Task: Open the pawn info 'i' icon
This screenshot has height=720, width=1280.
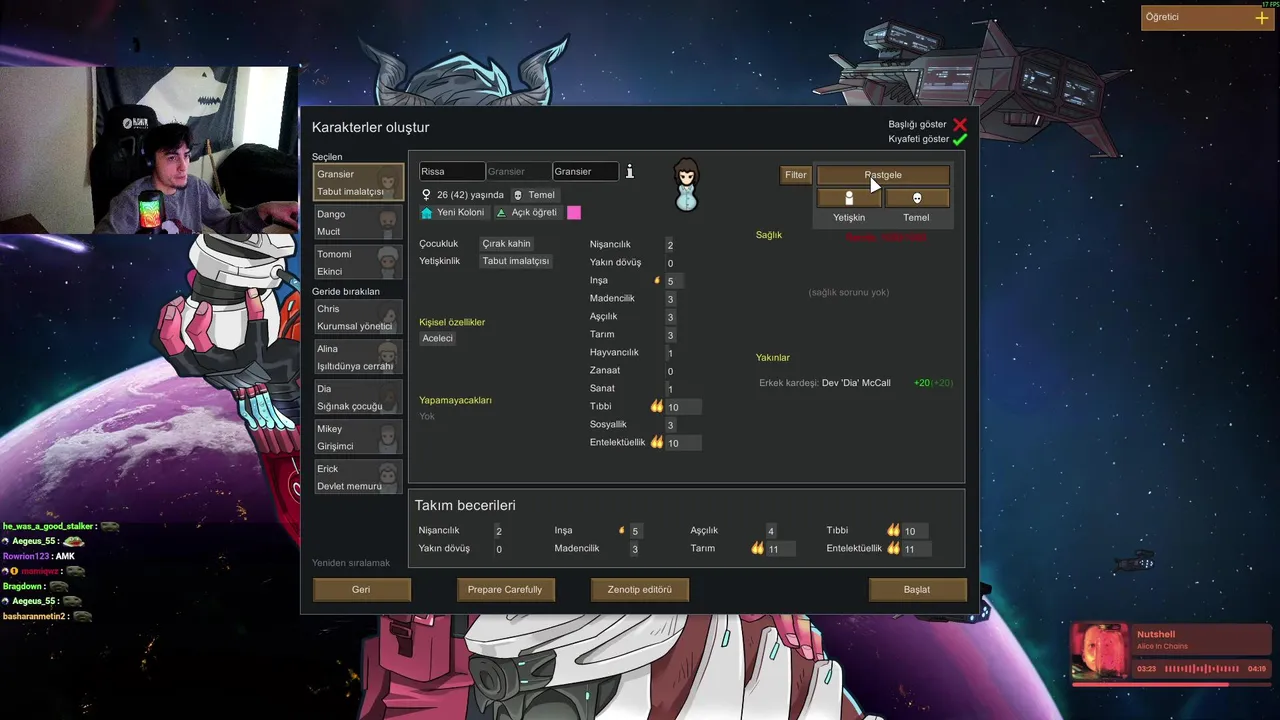Action: pos(630,172)
